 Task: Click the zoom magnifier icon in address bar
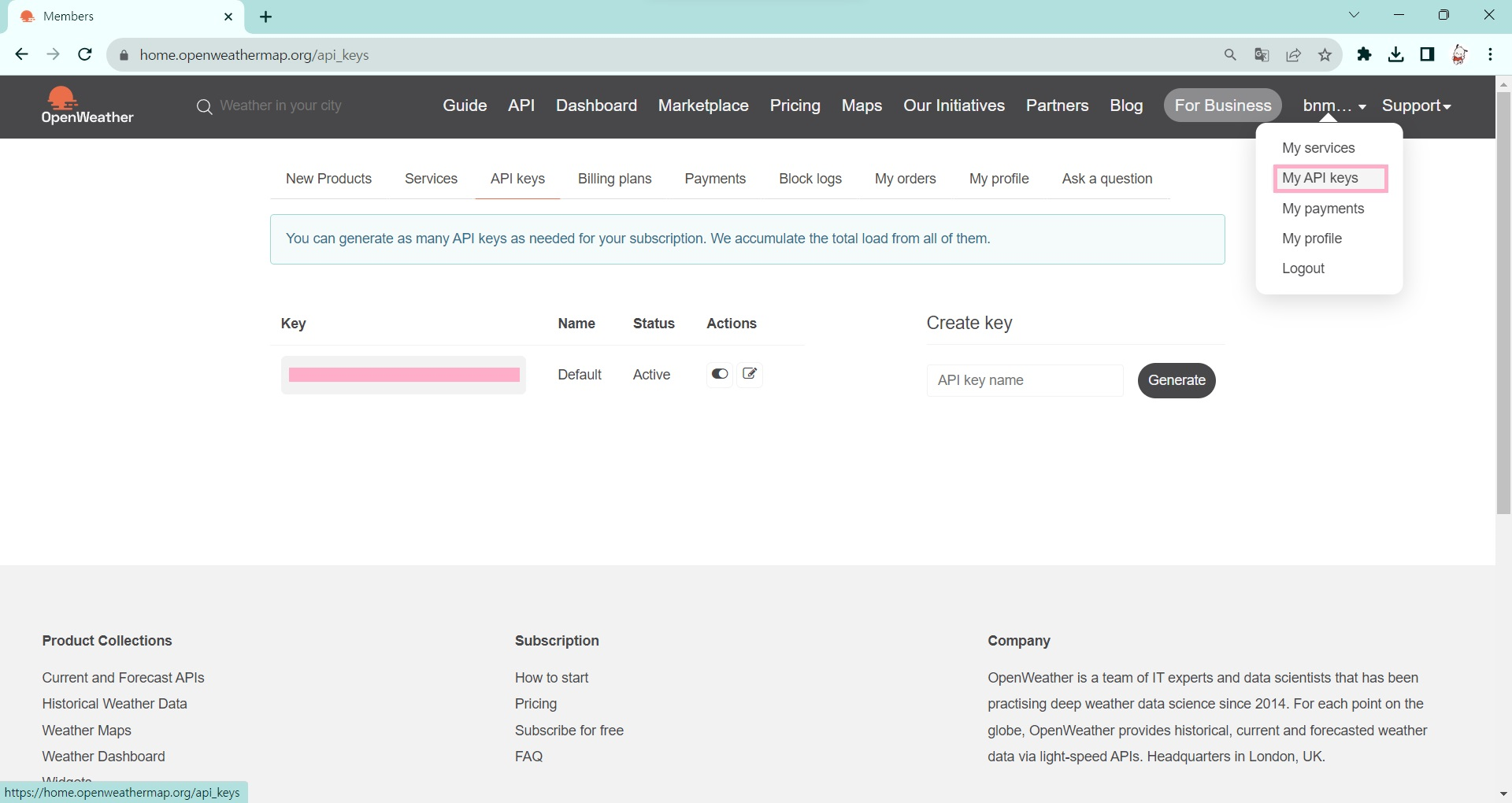point(1230,54)
